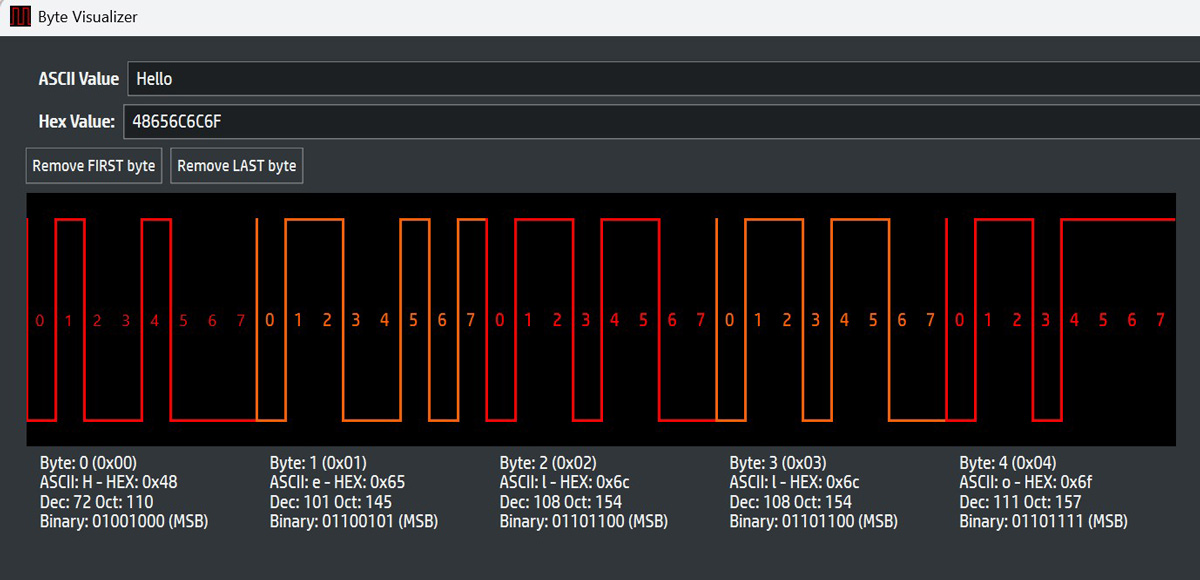The width and height of the screenshot is (1200, 580).
Task: Click bit label 4 in byte 2's waveform
Action: click(x=614, y=320)
